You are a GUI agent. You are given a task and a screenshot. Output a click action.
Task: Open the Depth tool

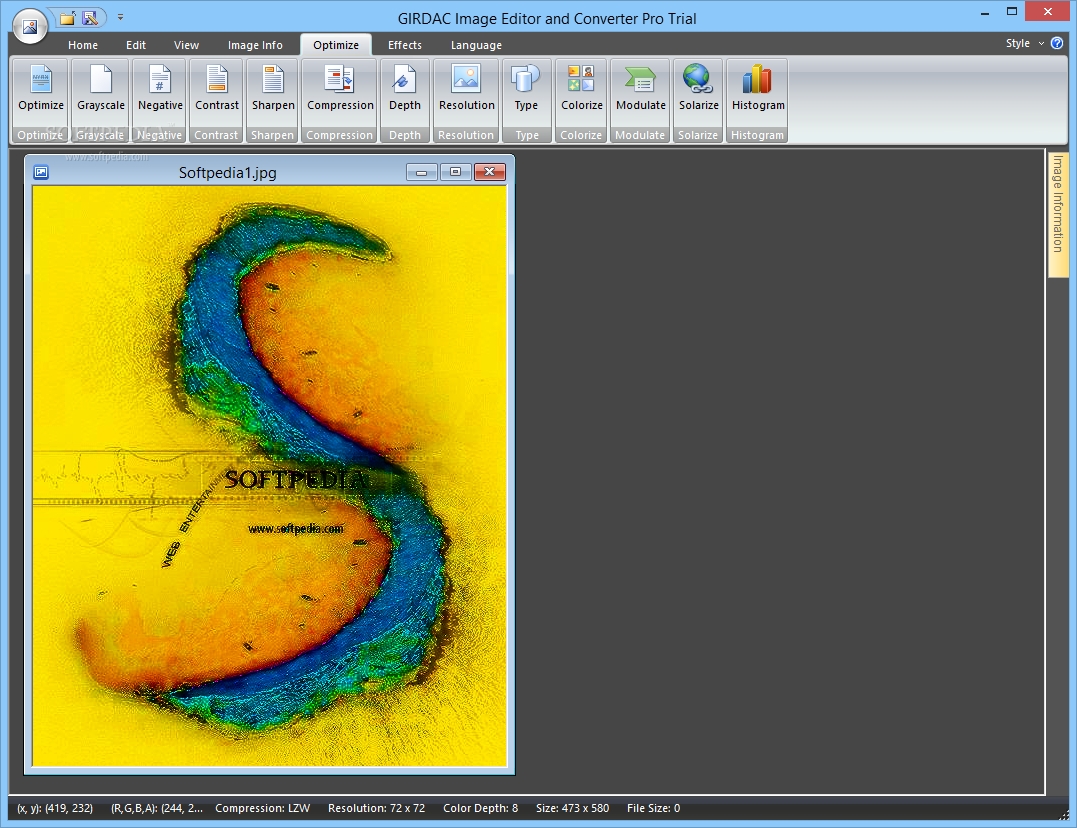coord(405,88)
